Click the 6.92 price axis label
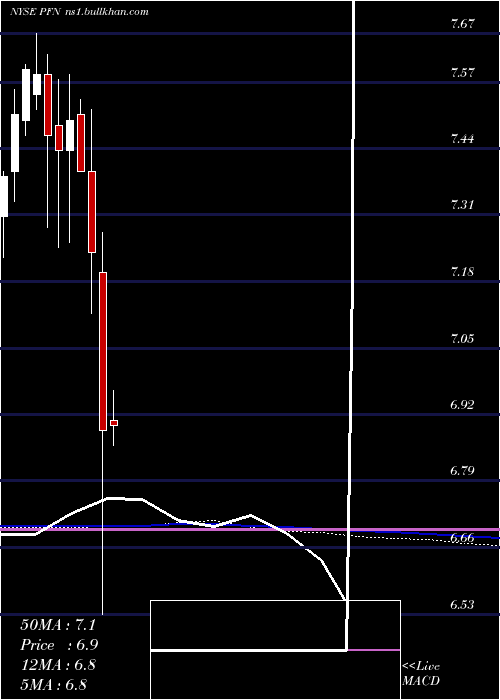The height and width of the screenshot is (700, 500). [x=462, y=405]
